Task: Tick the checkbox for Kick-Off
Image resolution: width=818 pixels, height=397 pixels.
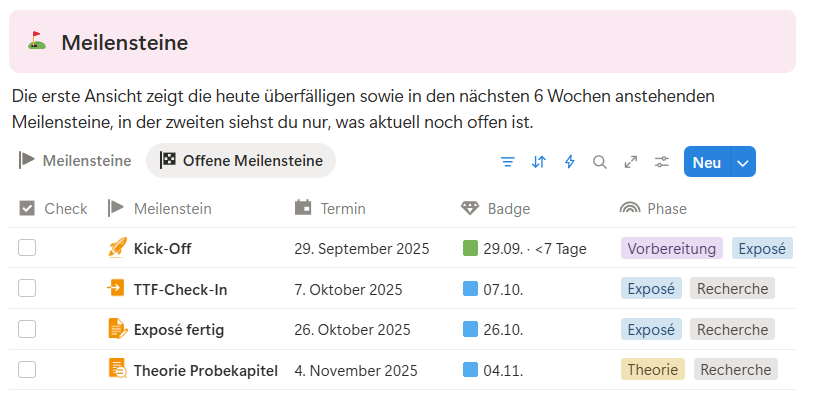Action: pyautogui.click(x=27, y=248)
